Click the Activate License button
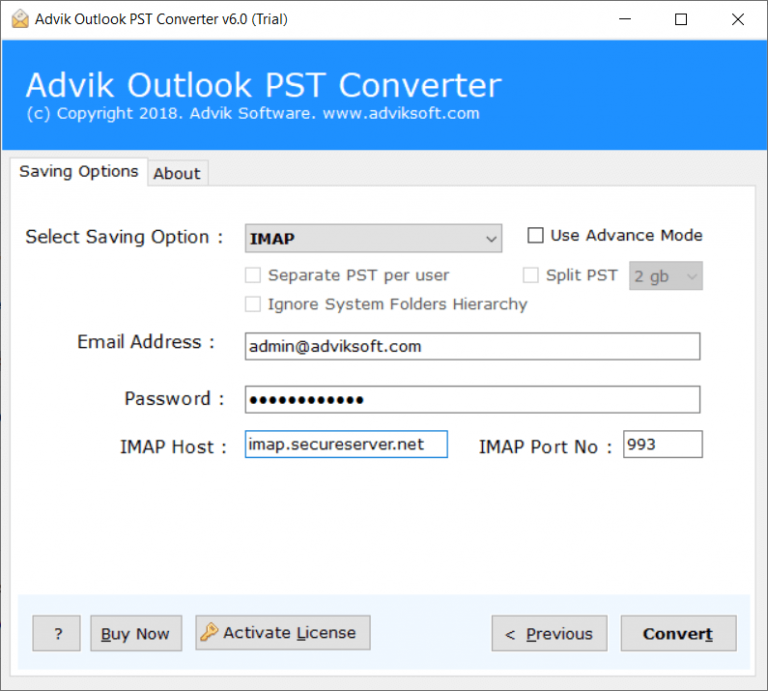The image size is (768, 691). click(283, 633)
